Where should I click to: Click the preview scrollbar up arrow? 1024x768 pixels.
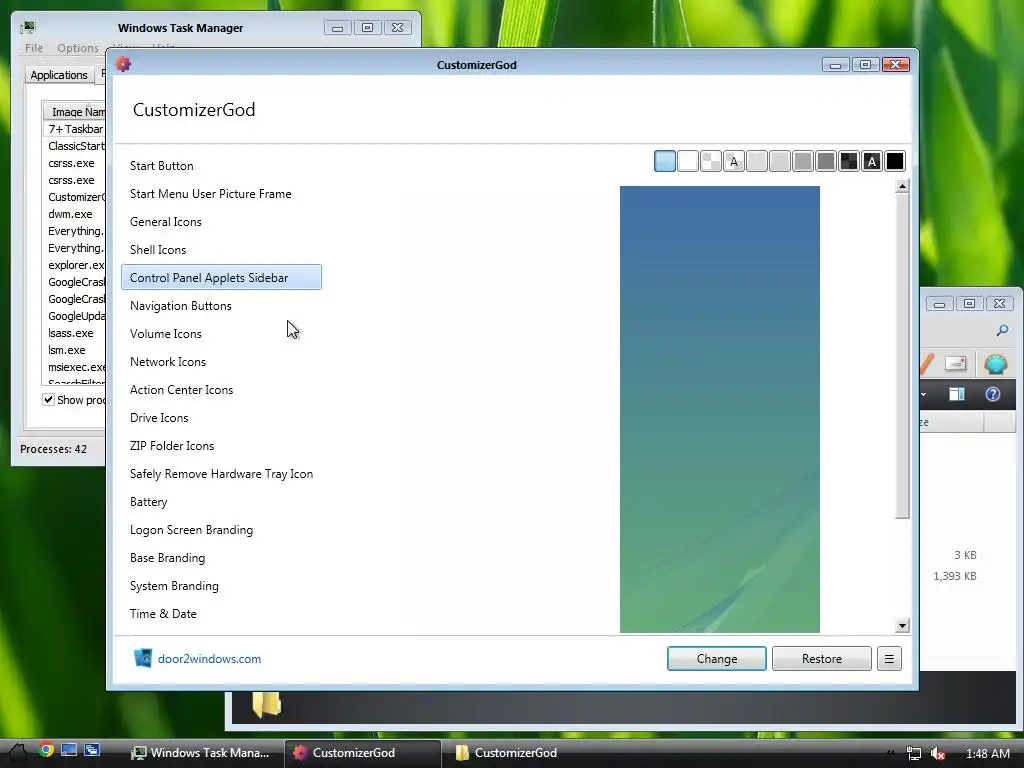tap(902, 186)
